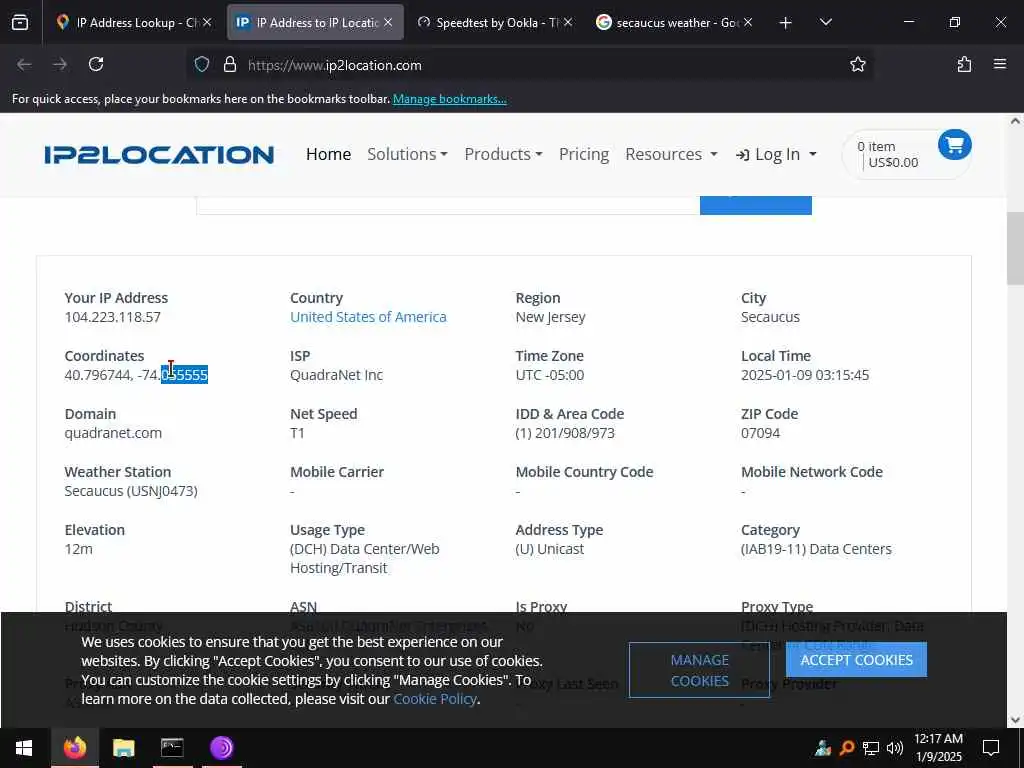Open the extensions puzzle icon

click(964, 65)
